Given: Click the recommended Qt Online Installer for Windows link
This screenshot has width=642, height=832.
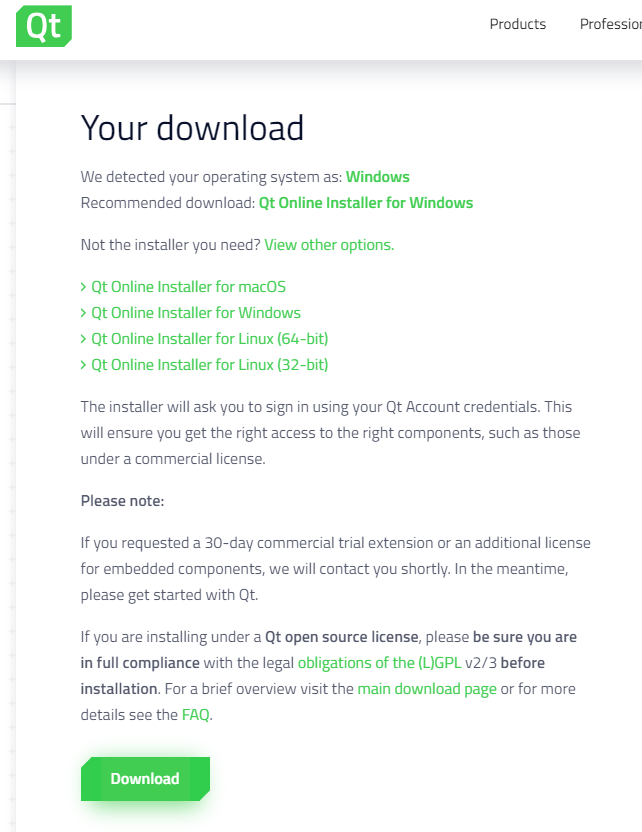Looking at the screenshot, I should pyautogui.click(x=366, y=203).
